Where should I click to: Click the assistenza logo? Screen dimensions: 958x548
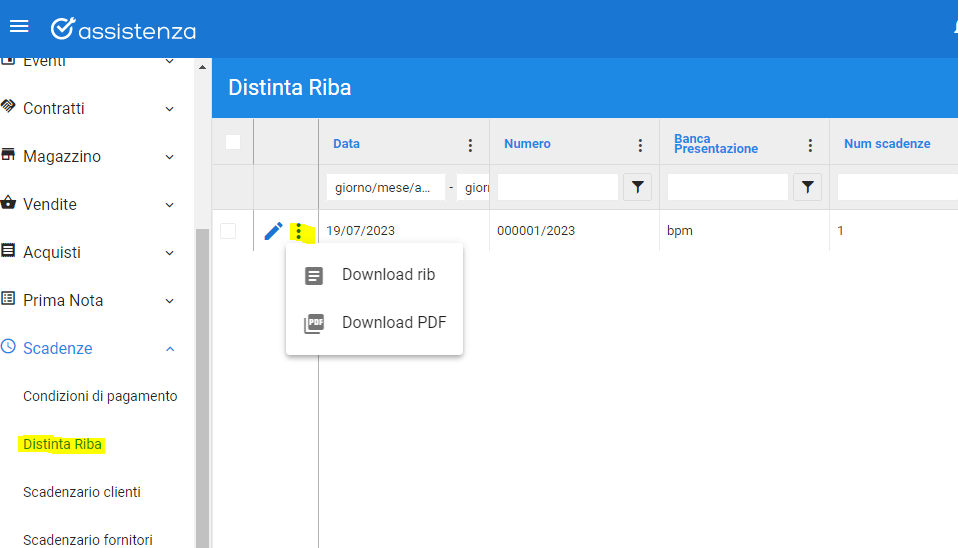tap(123, 29)
